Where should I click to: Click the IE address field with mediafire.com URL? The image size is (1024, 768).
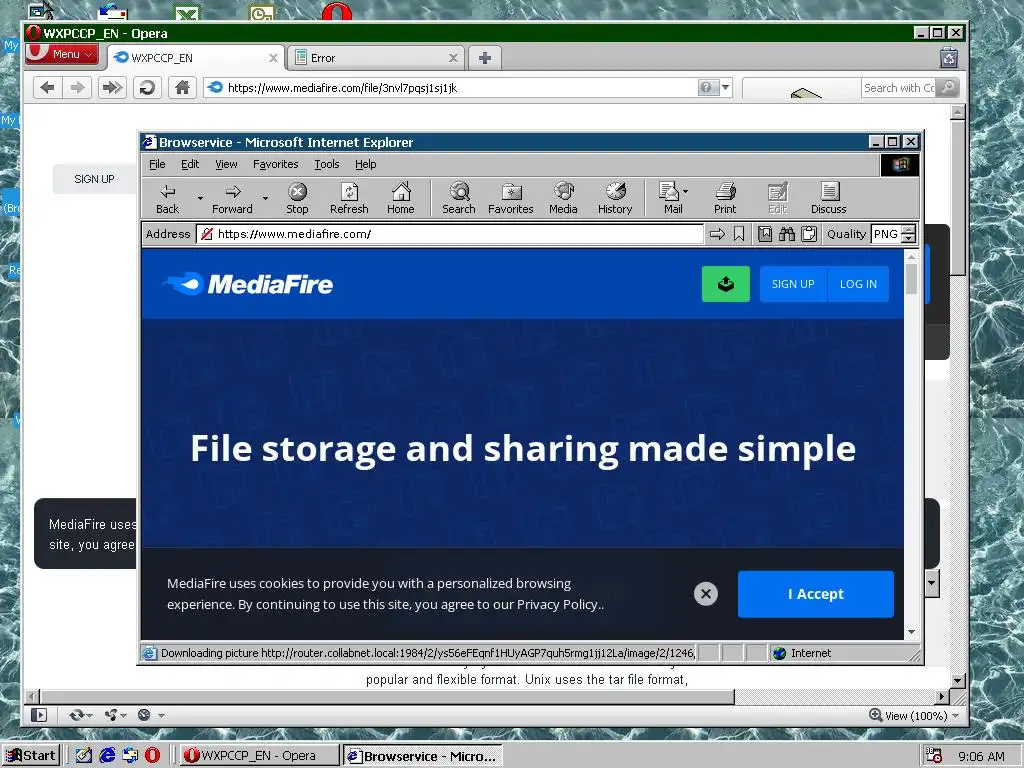[449, 234]
